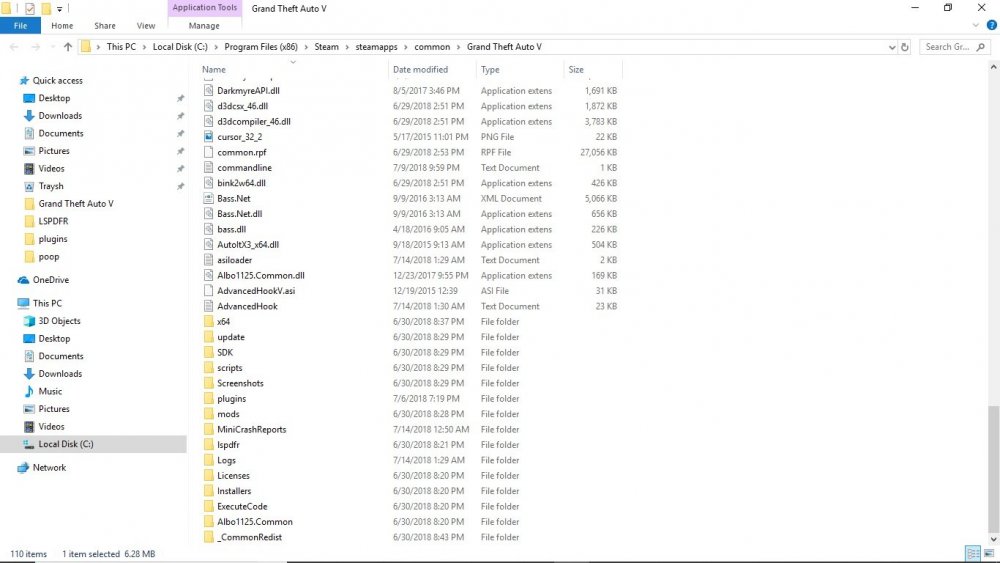Open poop folder in navigation pane

48,256
